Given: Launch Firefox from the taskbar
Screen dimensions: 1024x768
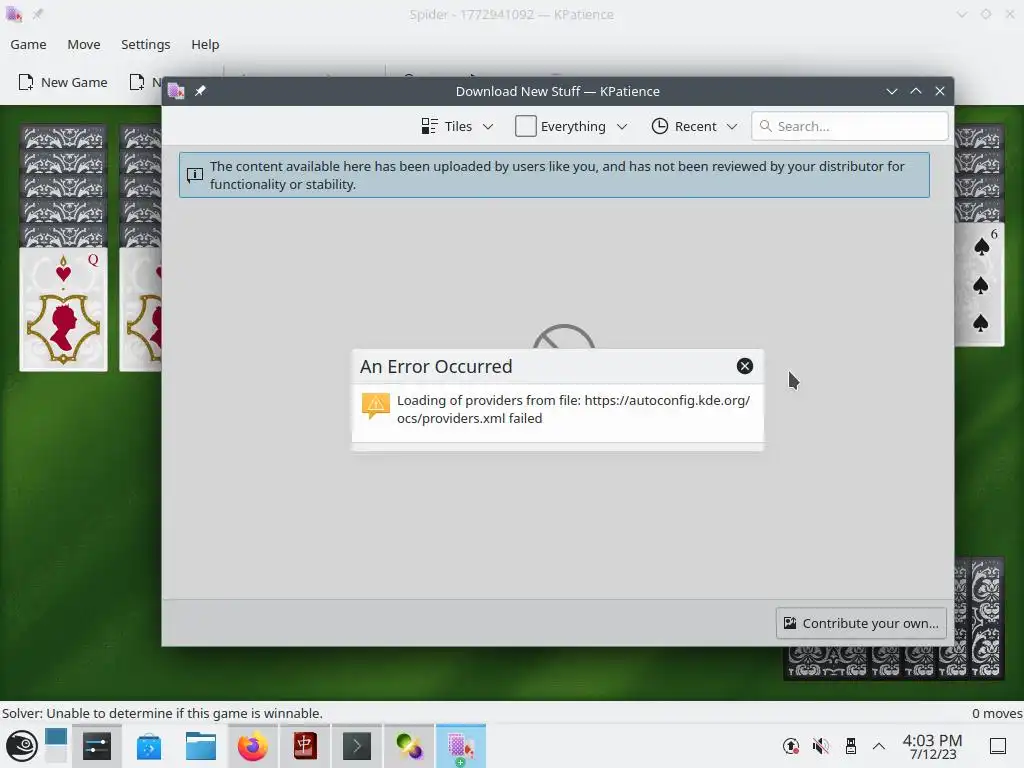Looking at the screenshot, I should pos(253,746).
